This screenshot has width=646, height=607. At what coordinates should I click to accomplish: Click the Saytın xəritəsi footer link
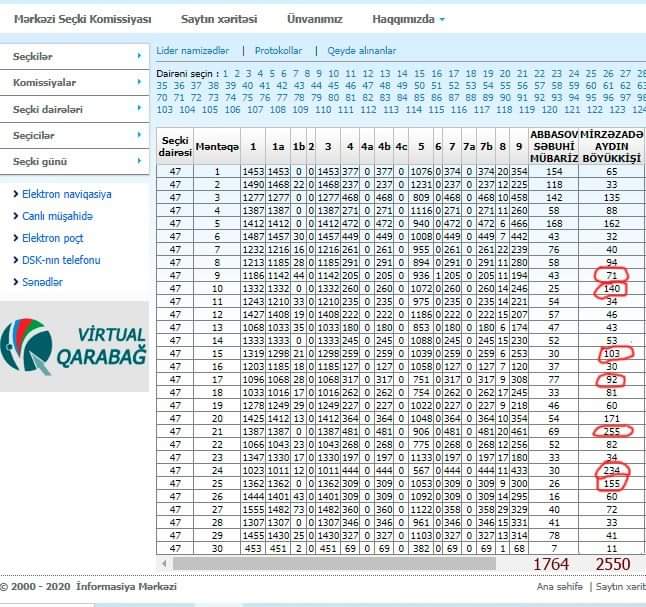[x=620, y=586]
